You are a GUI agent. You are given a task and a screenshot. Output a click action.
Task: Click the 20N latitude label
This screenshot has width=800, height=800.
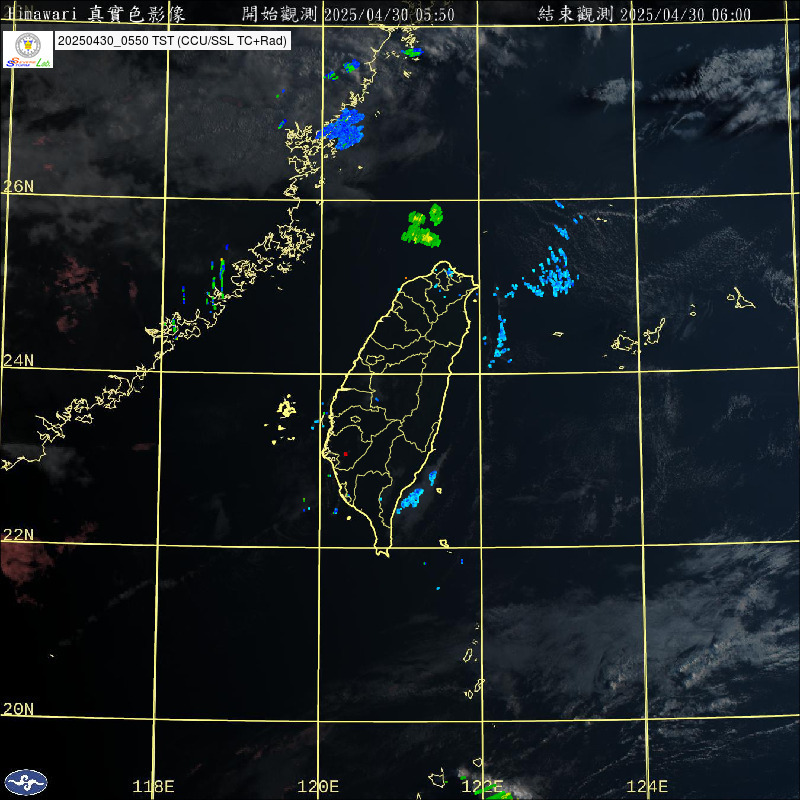pyautogui.click(x=18, y=709)
